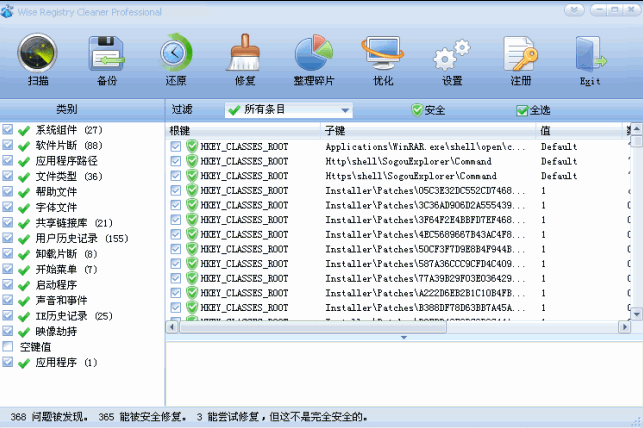Click the horizontal scrollbar left arrow

coord(172,327)
